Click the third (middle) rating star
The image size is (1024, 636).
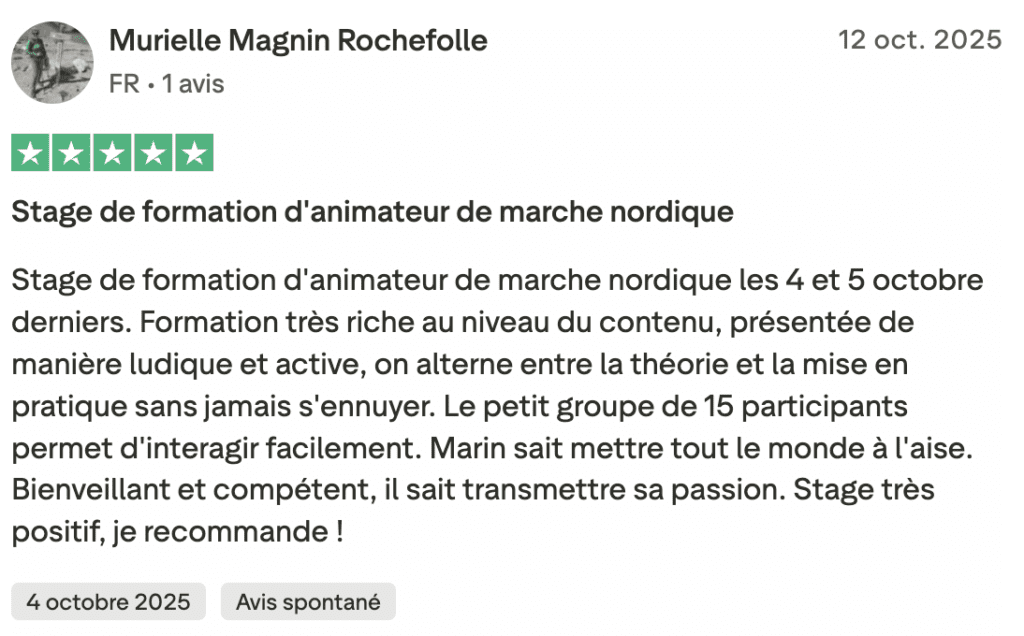coord(112,153)
